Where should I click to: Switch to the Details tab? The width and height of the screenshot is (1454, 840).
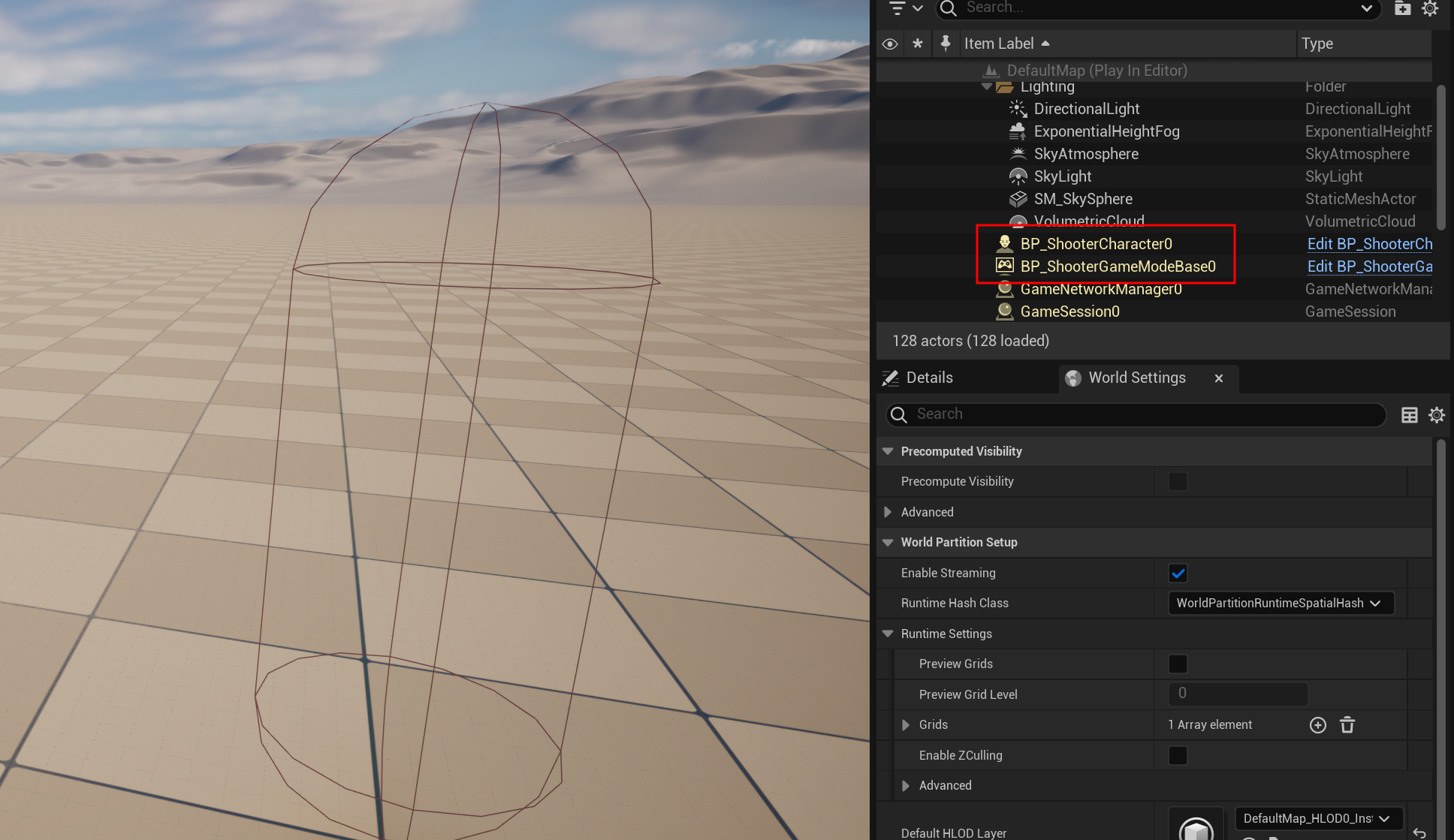click(929, 378)
